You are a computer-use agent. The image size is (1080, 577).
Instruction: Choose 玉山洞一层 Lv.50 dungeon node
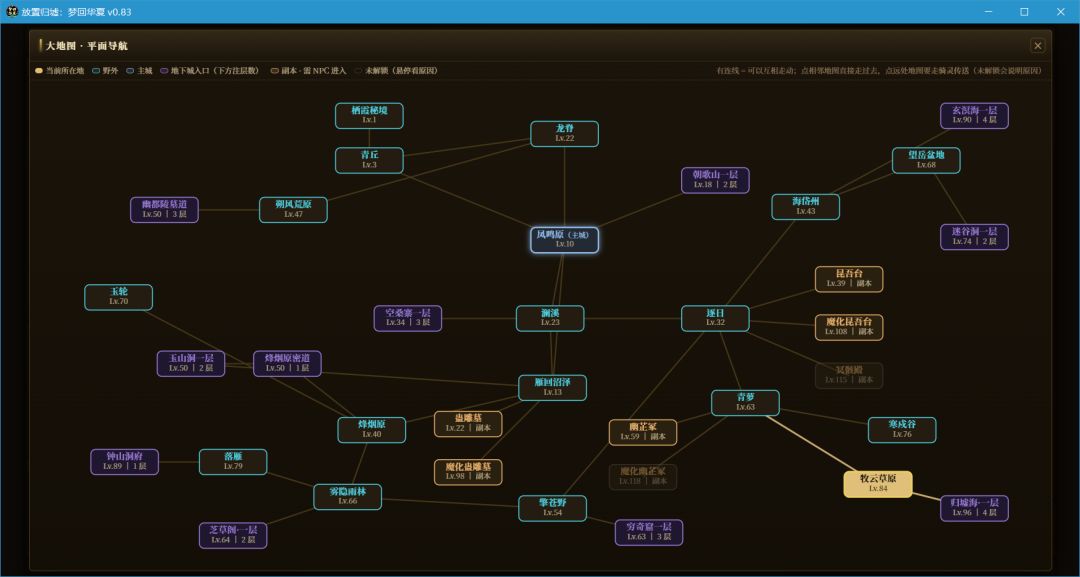point(191,364)
